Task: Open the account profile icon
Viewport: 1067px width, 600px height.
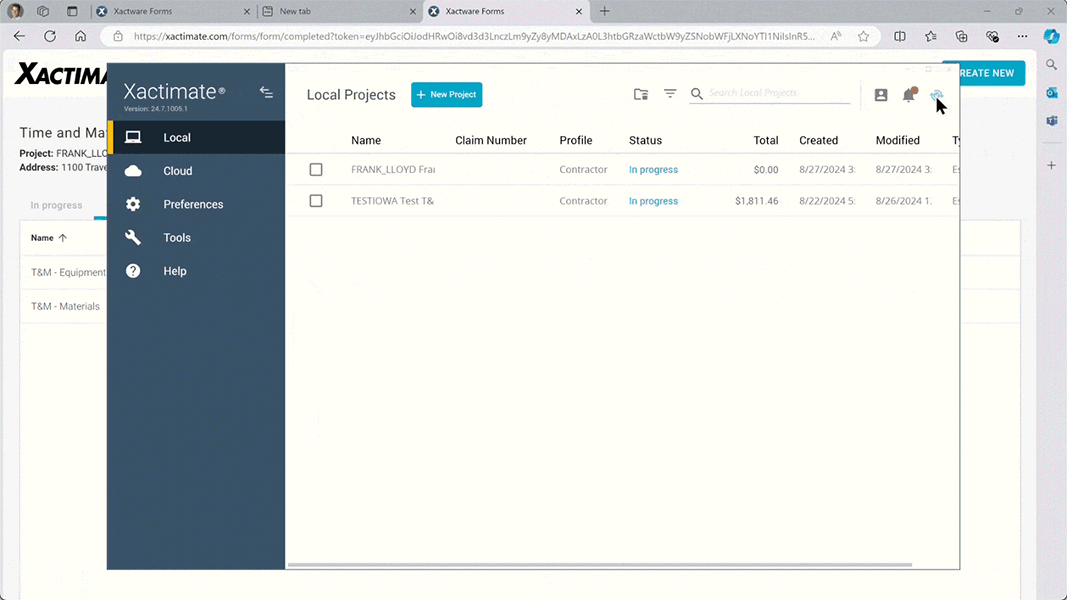Action: [x=880, y=95]
